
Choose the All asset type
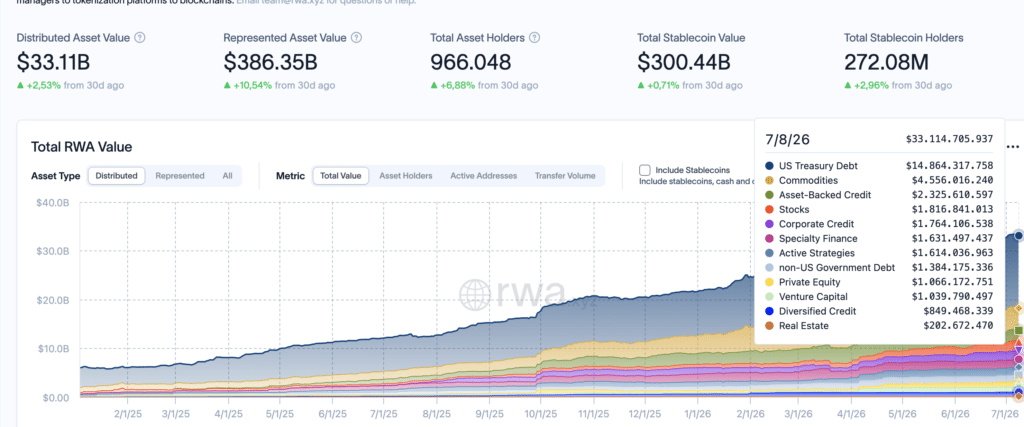click(227, 176)
